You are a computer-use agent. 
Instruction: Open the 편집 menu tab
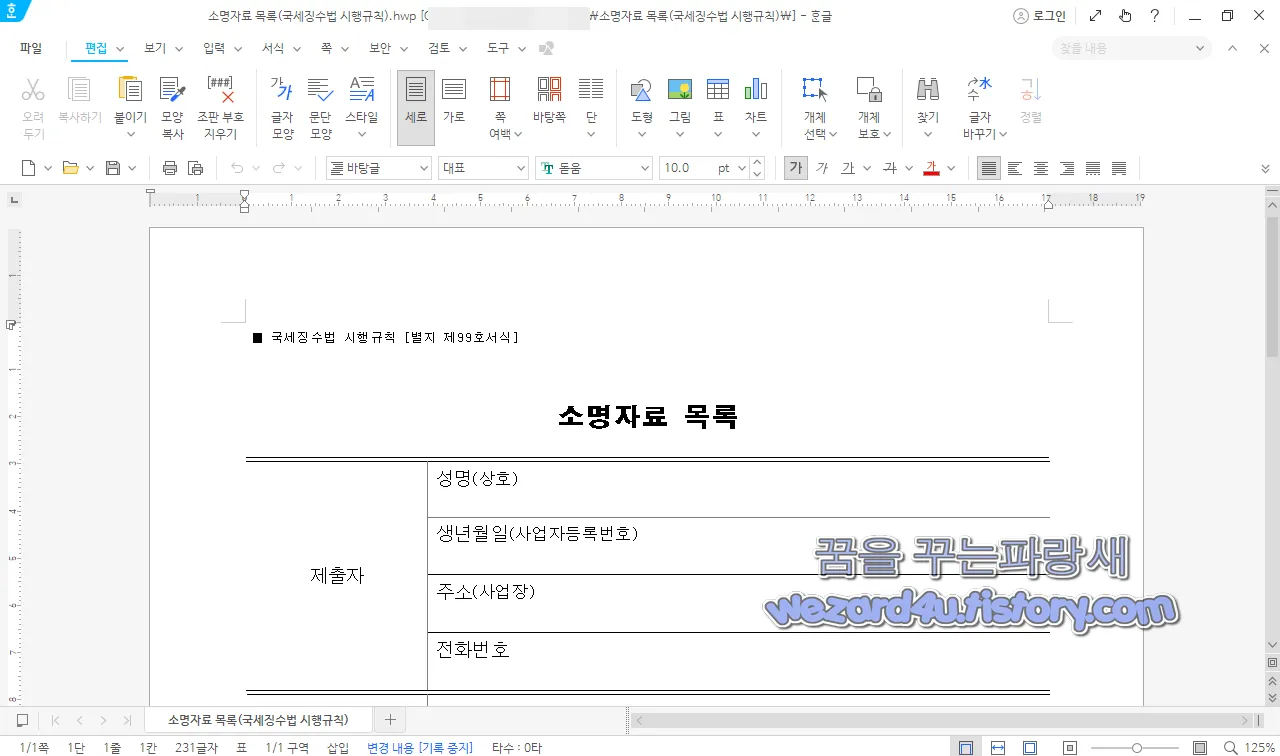97,48
